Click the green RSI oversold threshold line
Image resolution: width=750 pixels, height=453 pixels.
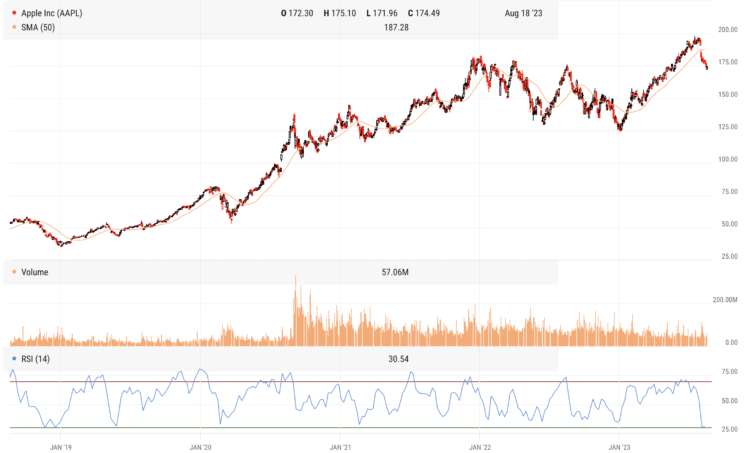point(361,427)
